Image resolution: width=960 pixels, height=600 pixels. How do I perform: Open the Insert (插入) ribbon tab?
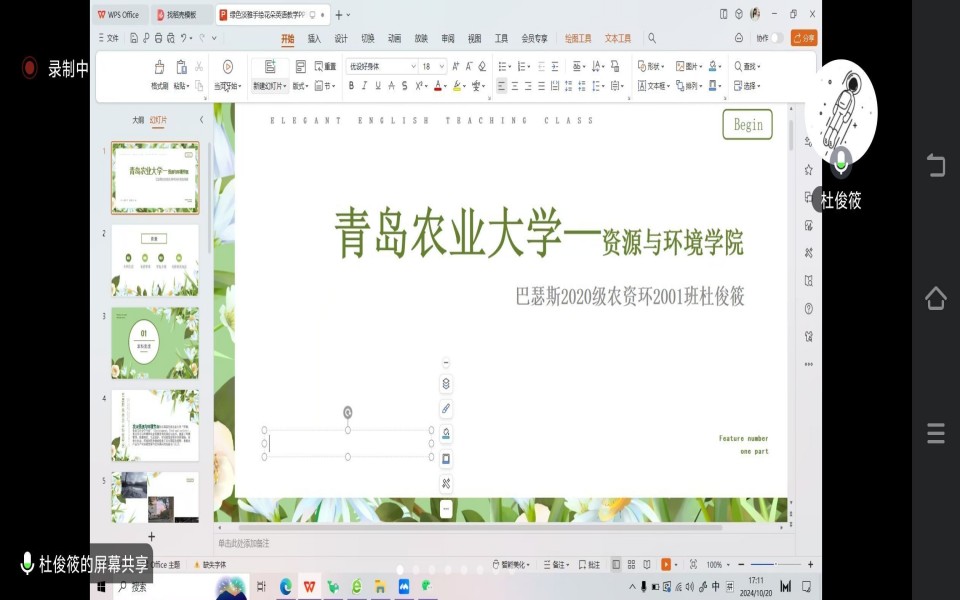pos(314,38)
